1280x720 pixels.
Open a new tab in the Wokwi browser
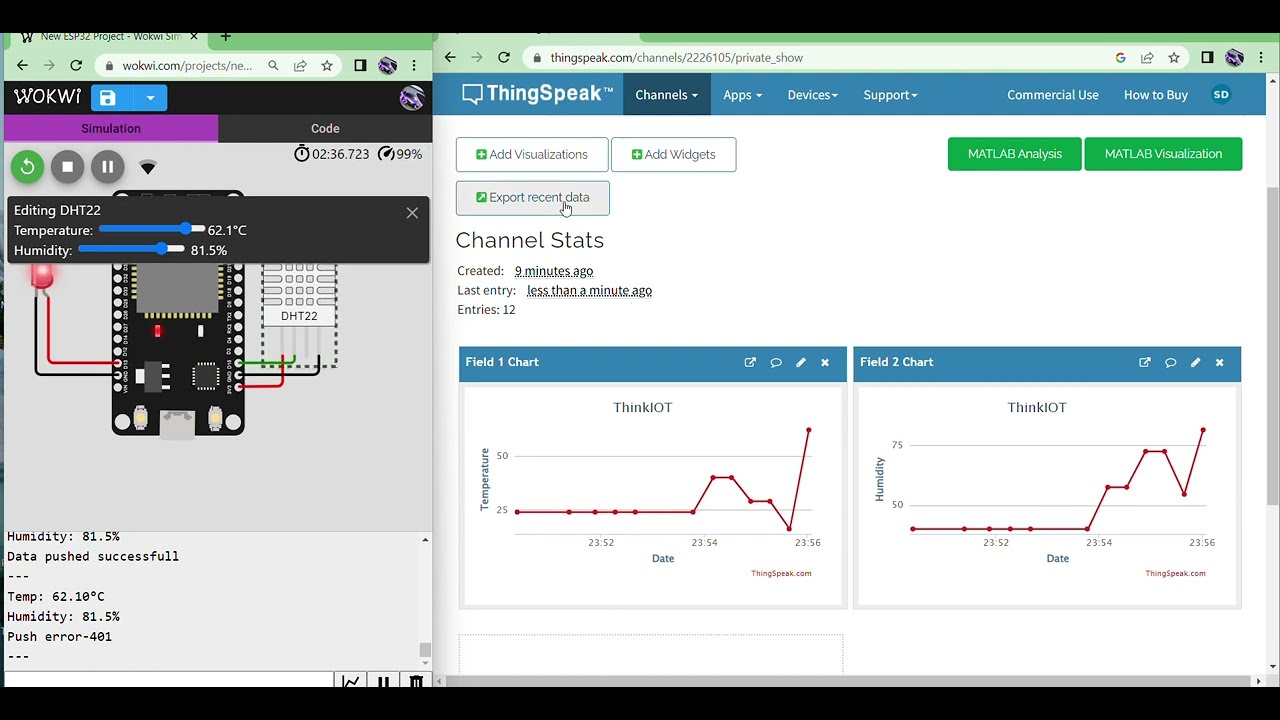(225, 37)
